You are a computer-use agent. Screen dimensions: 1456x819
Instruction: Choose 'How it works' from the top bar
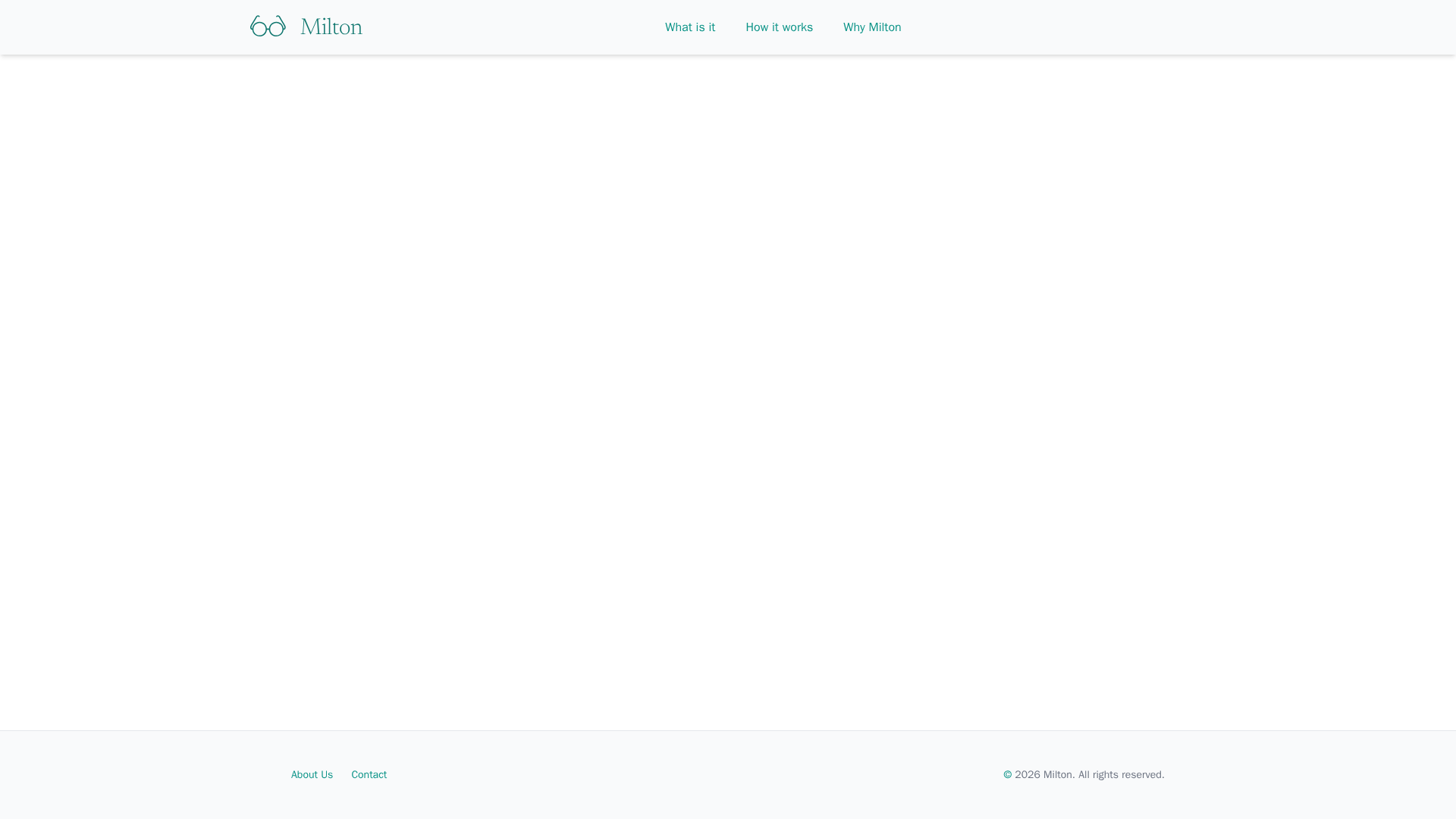pyautogui.click(x=779, y=27)
